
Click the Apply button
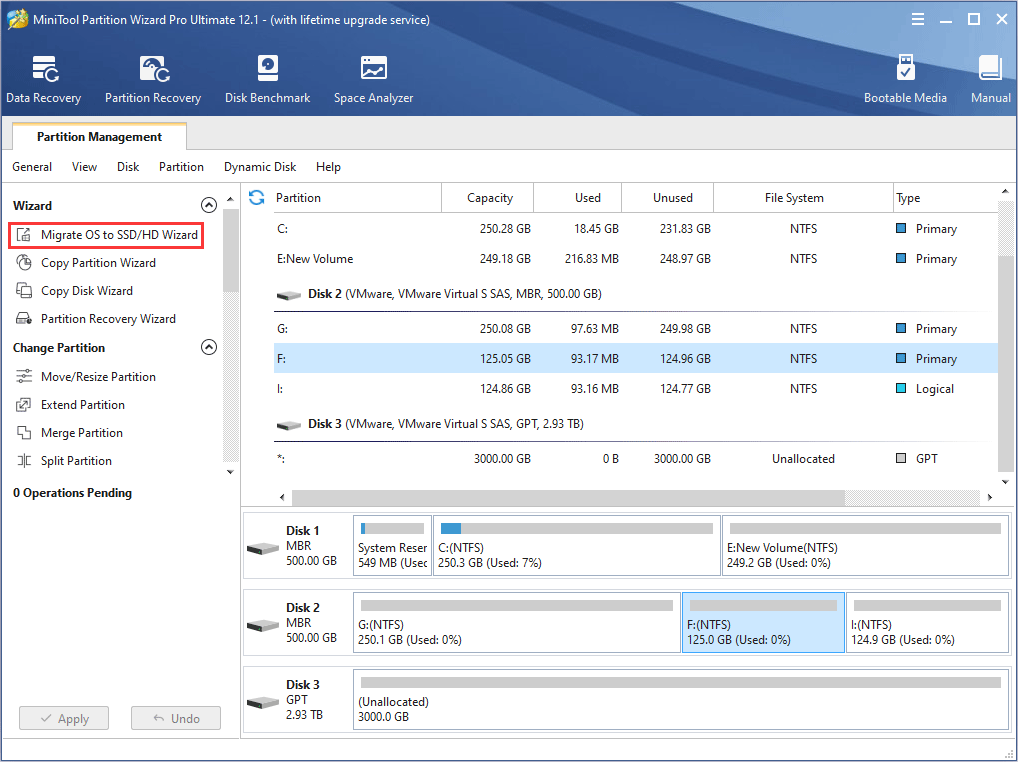64,719
